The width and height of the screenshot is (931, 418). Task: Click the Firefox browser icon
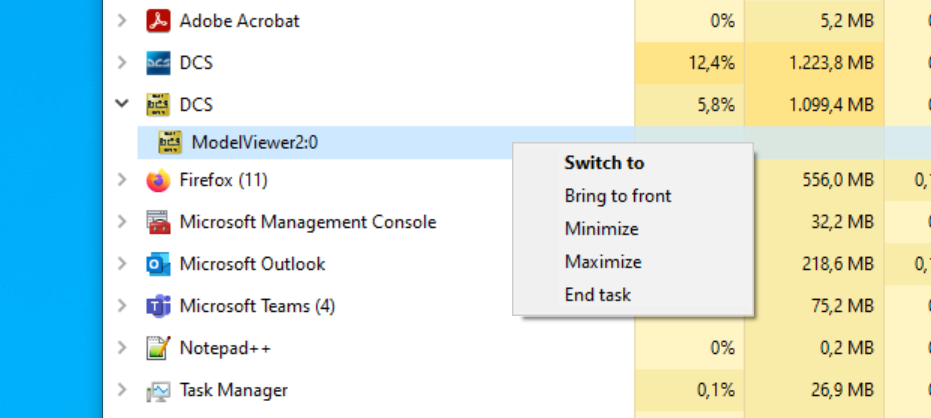coord(158,180)
